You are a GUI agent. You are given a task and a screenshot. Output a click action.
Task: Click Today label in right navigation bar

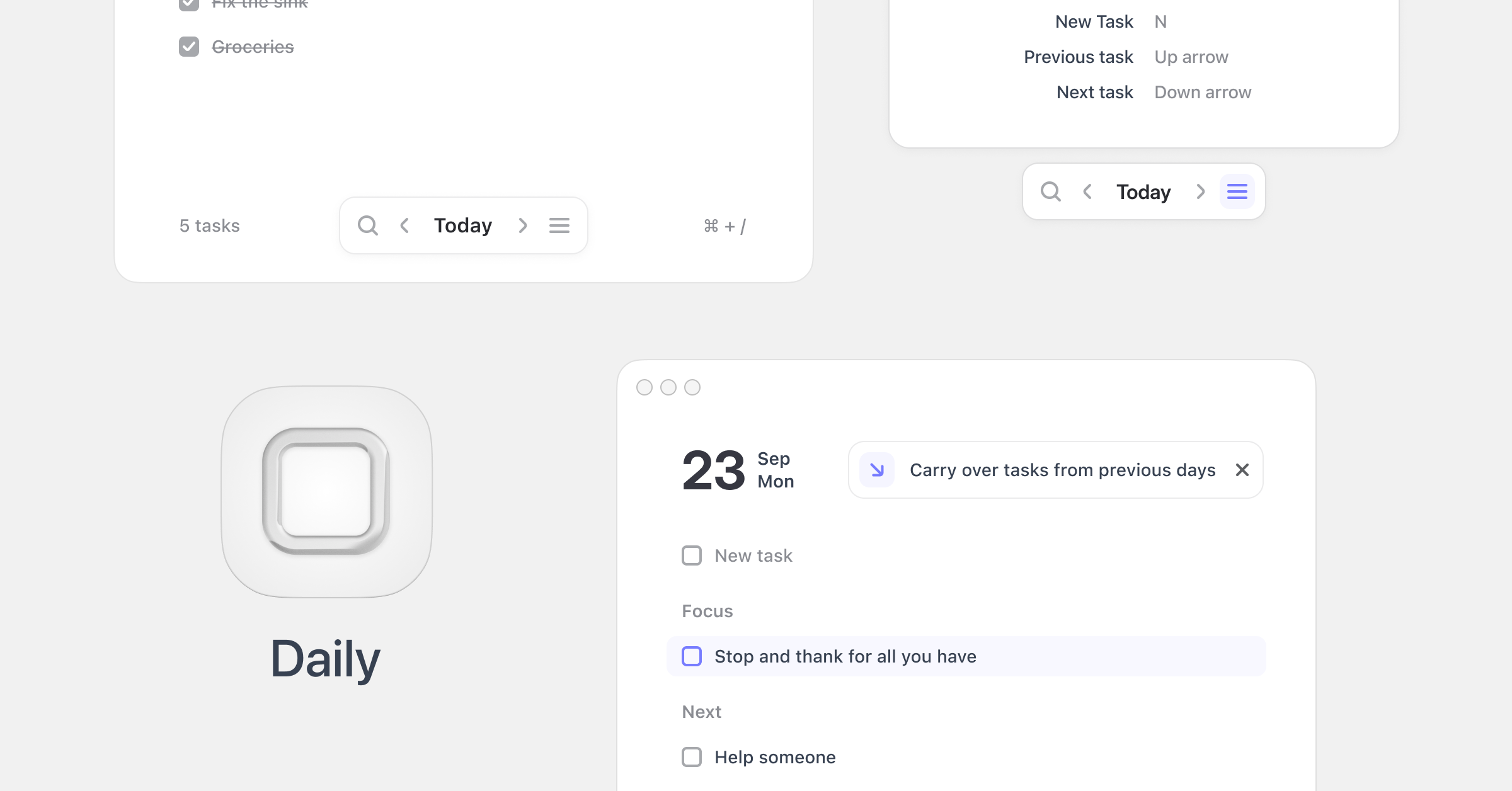pos(1143,191)
